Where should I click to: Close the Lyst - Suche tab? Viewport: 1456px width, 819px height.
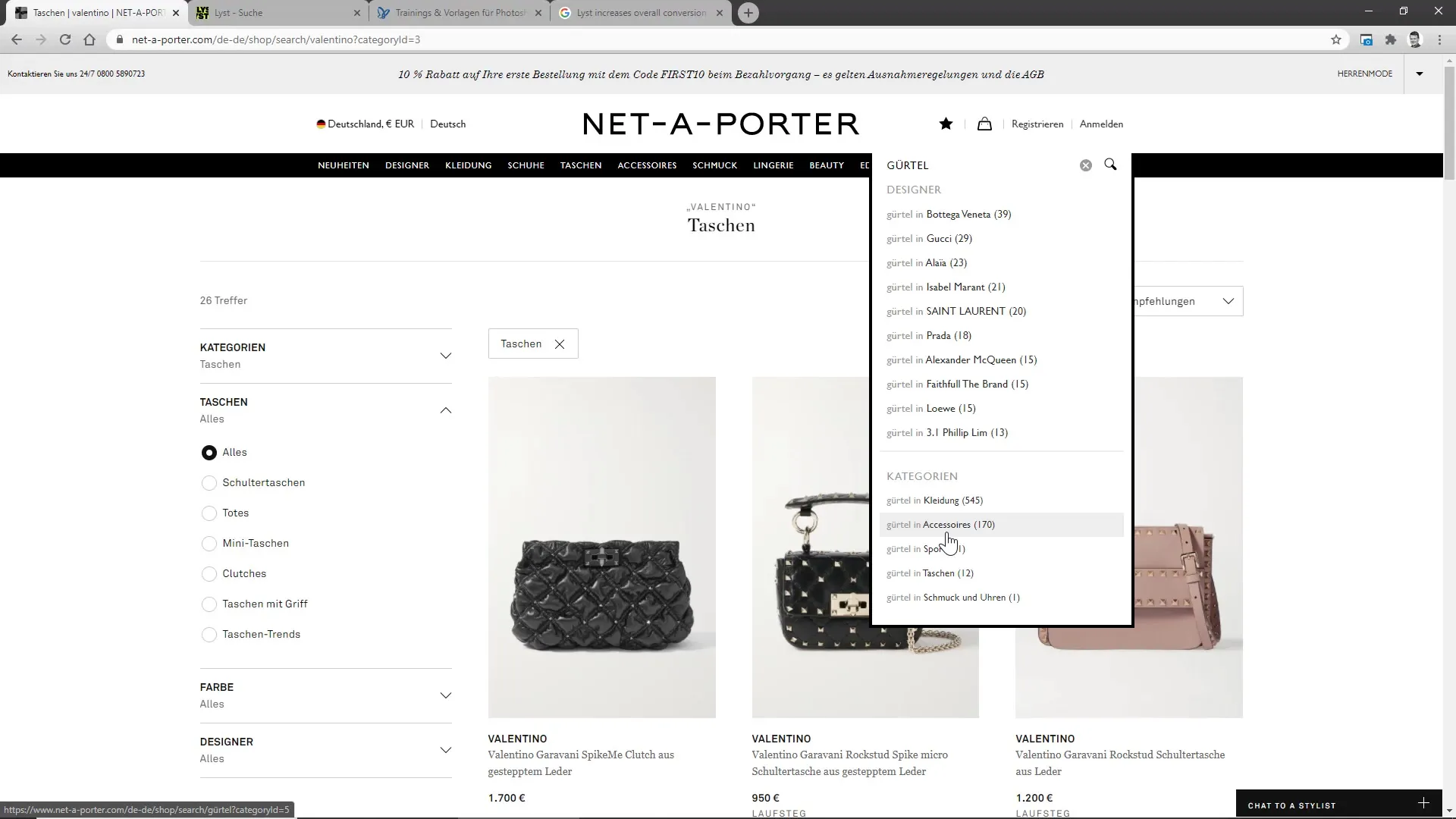357,13
